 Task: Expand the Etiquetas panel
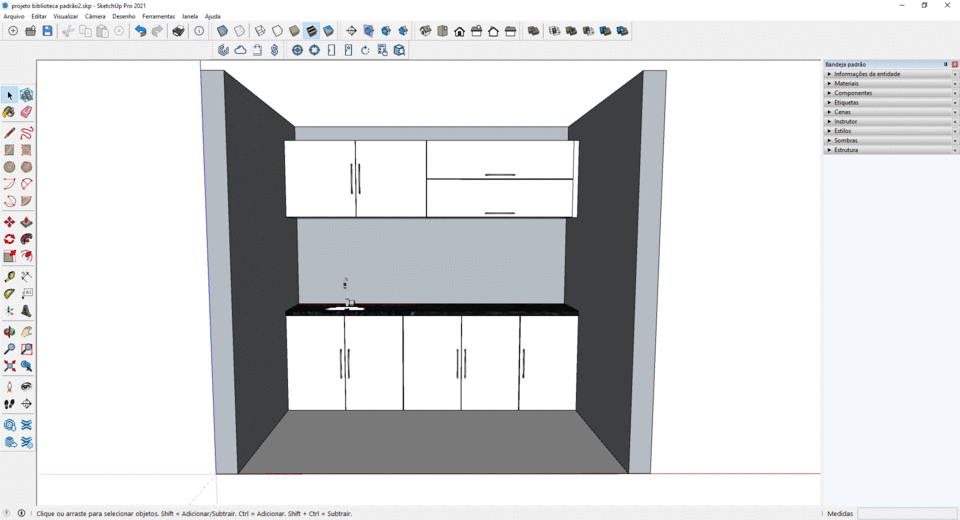(x=890, y=102)
